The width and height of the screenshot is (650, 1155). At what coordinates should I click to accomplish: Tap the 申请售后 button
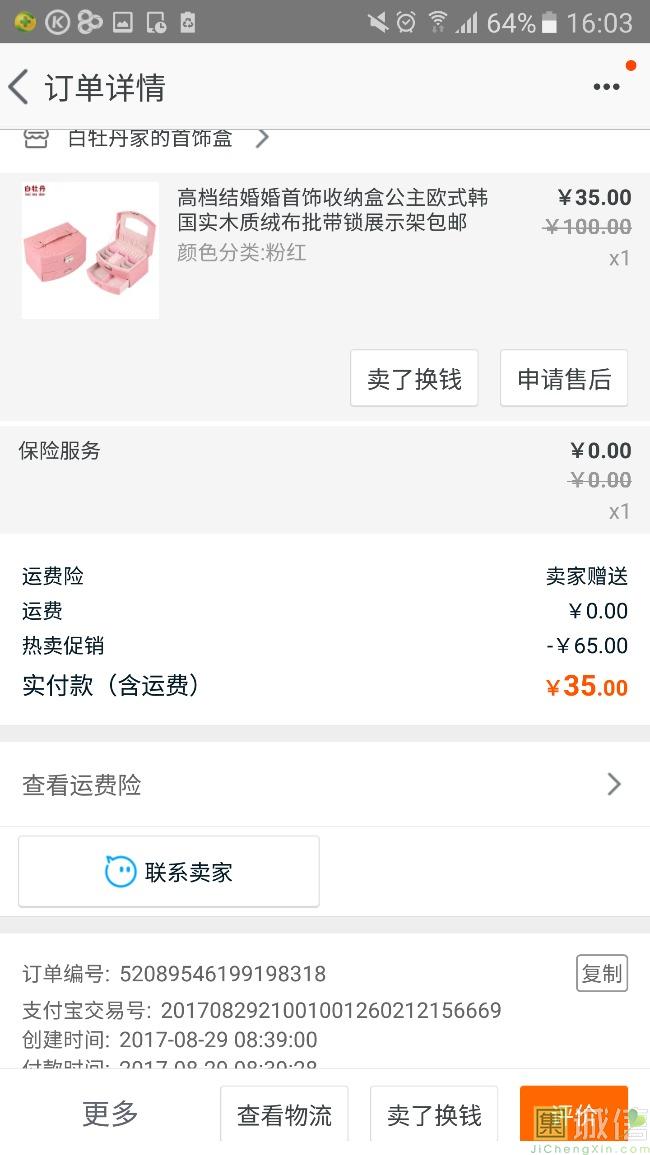(564, 378)
